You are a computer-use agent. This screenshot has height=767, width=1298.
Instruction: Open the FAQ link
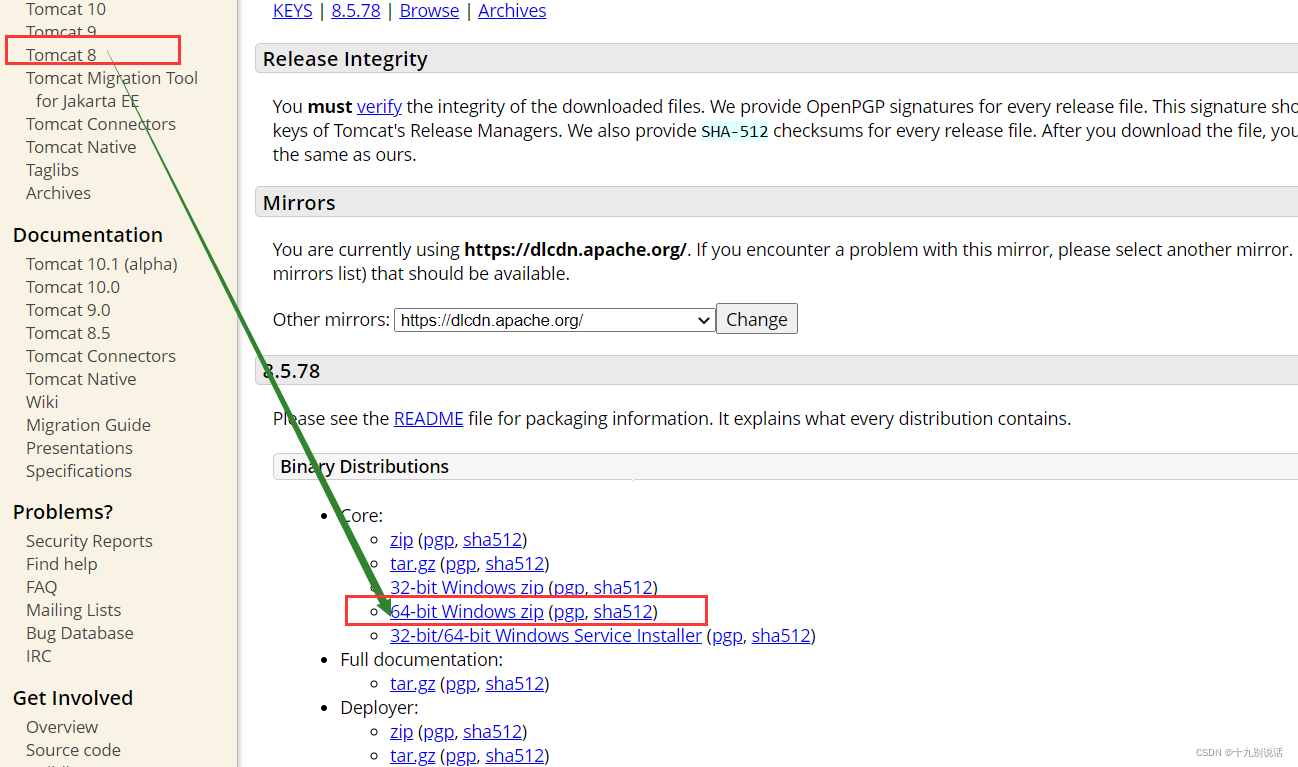tap(41, 587)
